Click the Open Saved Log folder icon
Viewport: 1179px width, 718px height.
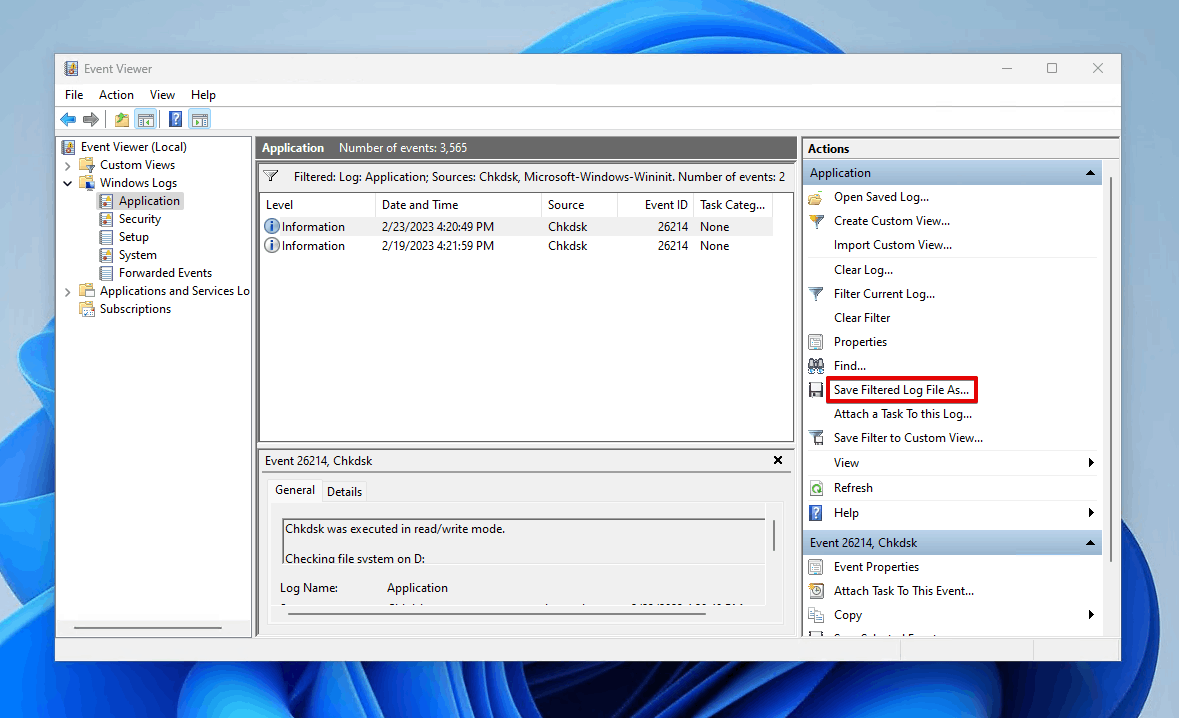(x=816, y=197)
